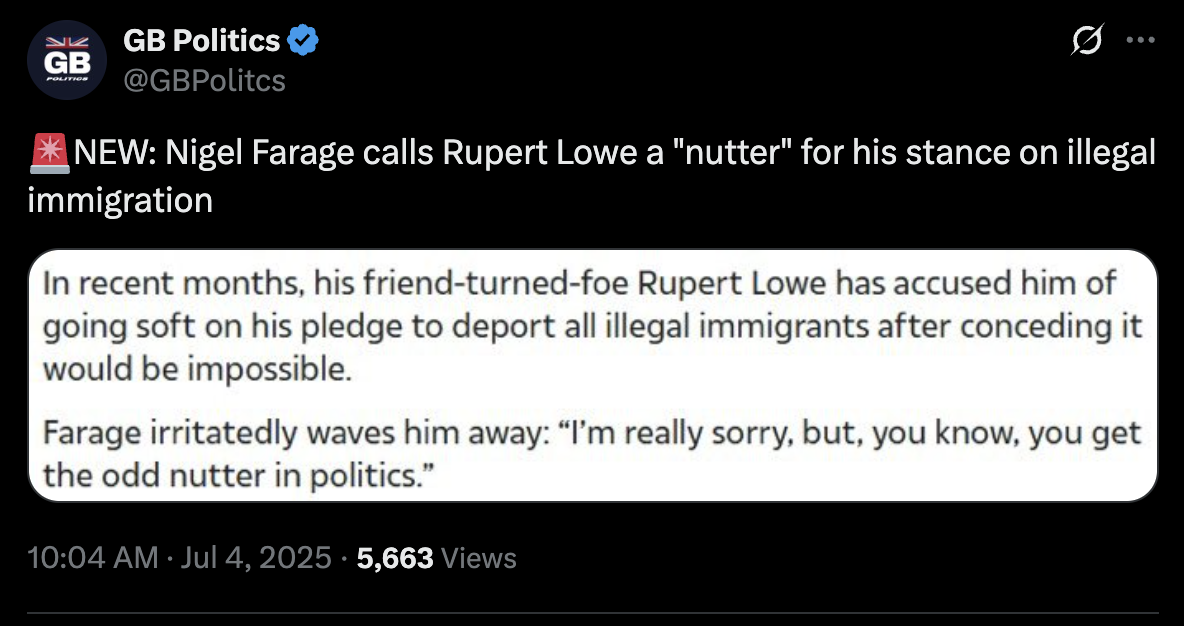The height and width of the screenshot is (626, 1184).
Task: Open Grok explain icon on the post
Action: [1087, 40]
